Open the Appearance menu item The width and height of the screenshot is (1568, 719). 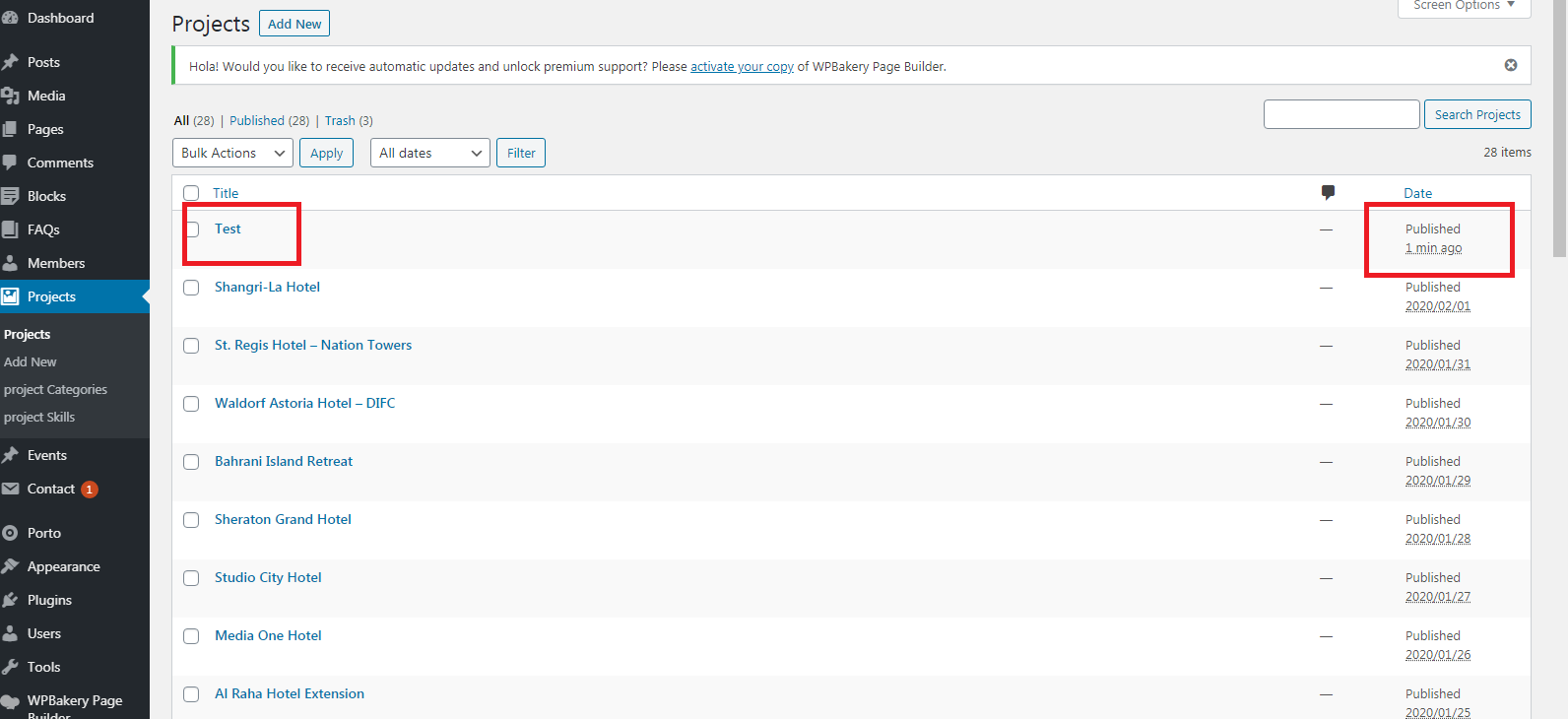point(75,566)
